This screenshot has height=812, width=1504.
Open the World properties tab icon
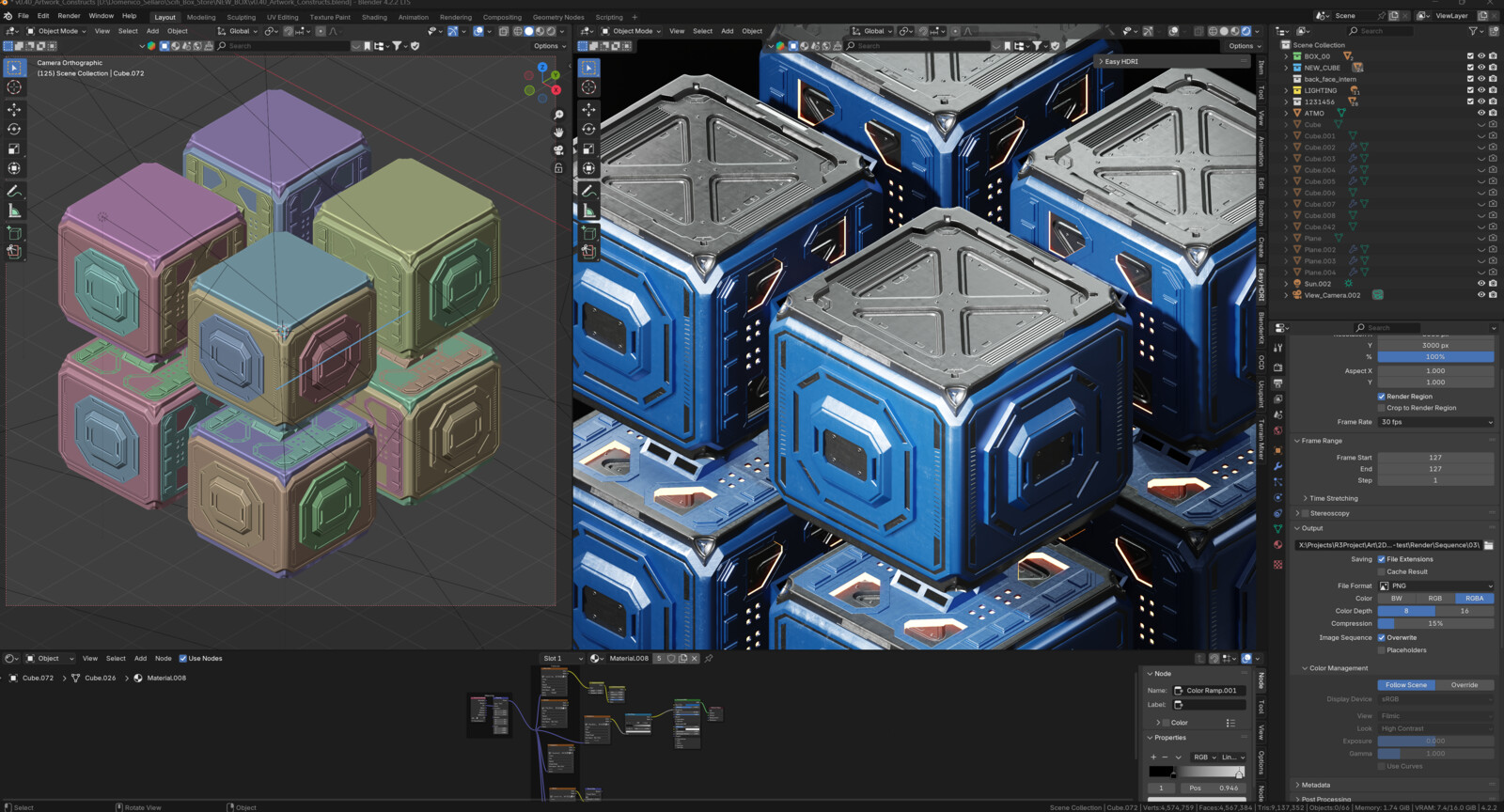pos(1278,431)
